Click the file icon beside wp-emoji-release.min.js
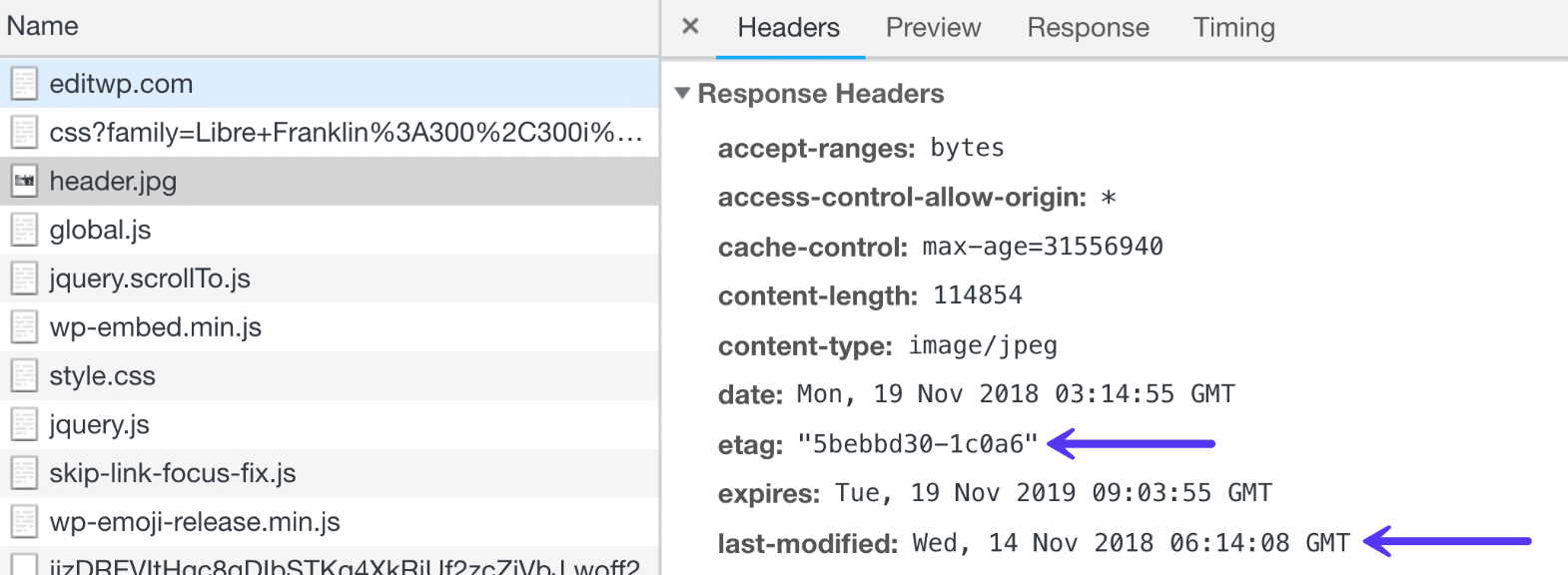The width and height of the screenshot is (1568, 575). coord(25,521)
